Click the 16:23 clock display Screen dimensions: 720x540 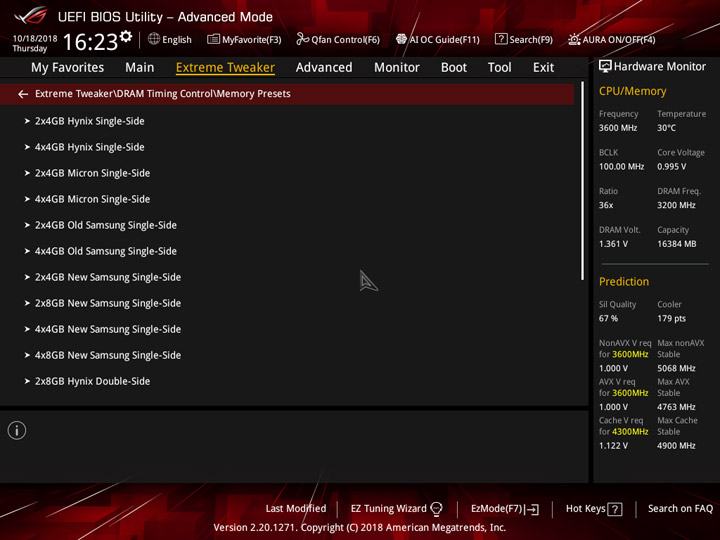coord(90,42)
